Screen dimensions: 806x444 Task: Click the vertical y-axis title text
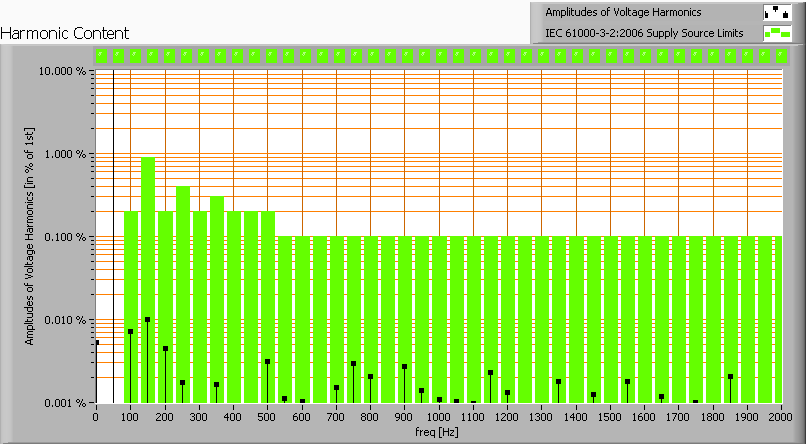(29, 236)
